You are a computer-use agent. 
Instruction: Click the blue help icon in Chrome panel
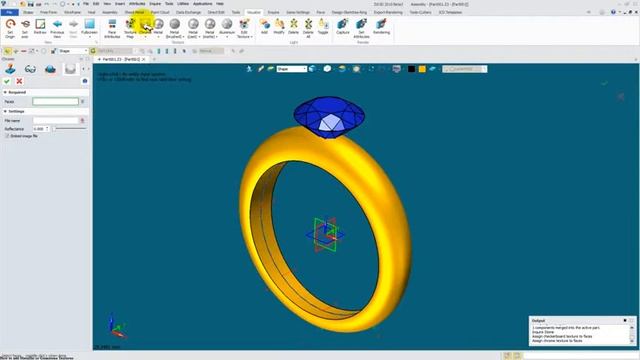point(84,81)
